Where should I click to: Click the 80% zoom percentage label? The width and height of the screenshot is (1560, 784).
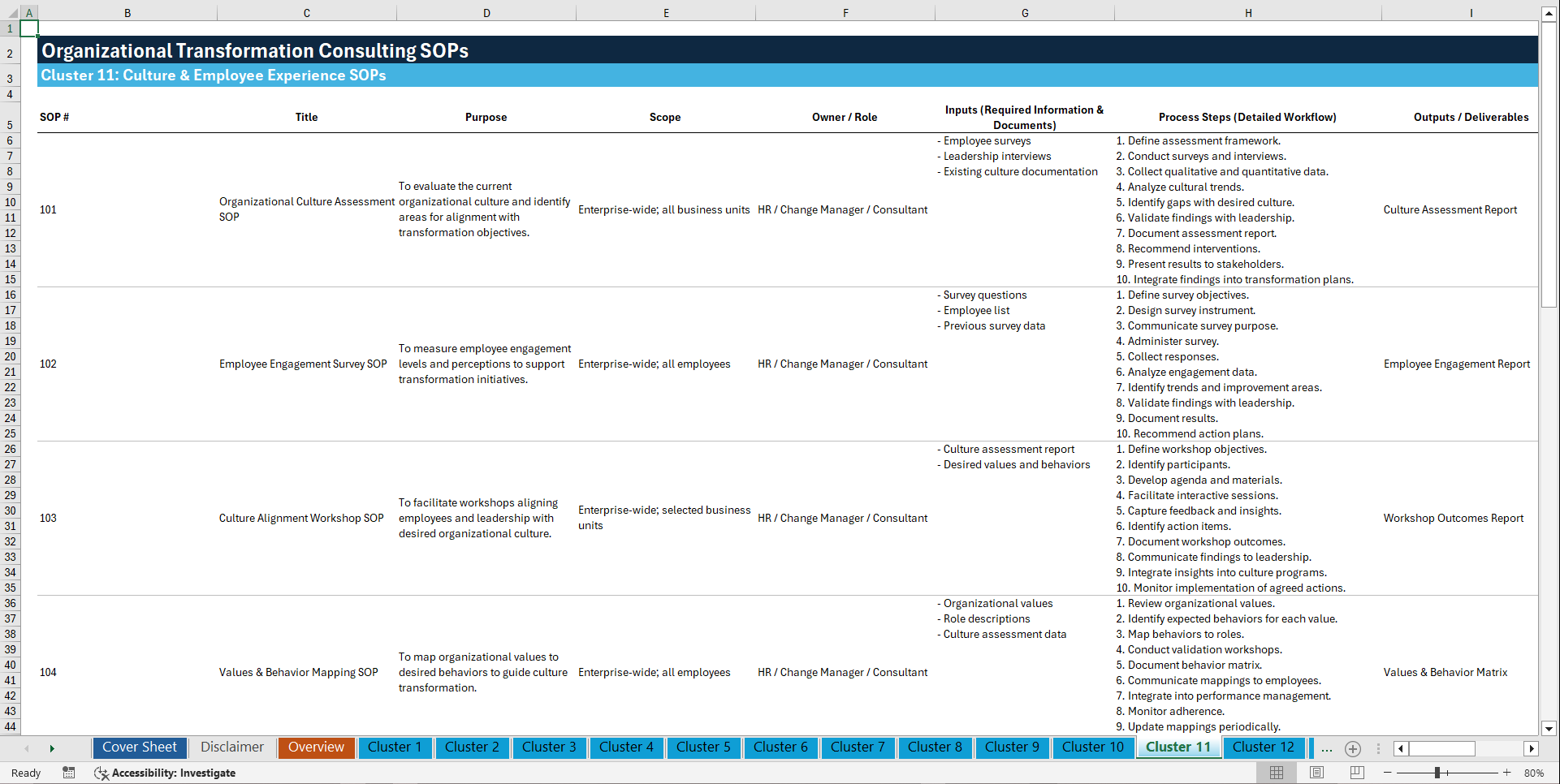(x=1535, y=773)
